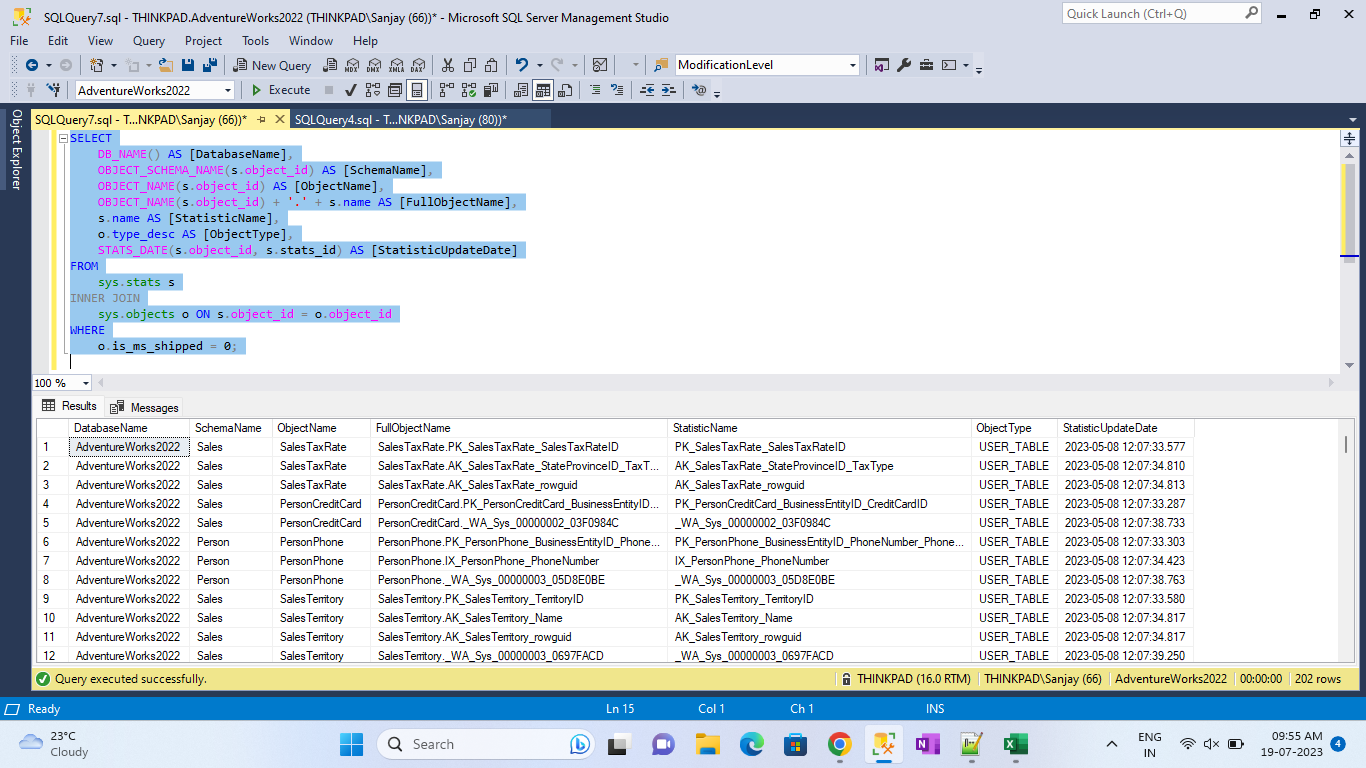Screen dimensions: 1366x768
Task: Click the Cut scissors icon
Action: [x=447, y=65]
